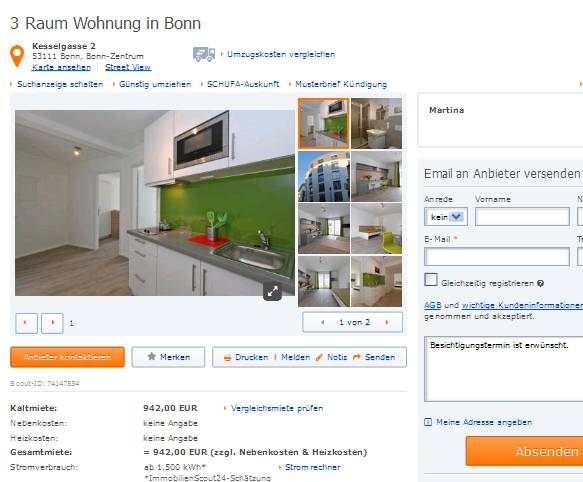Viewport: 583px width, 482px height.
Task: Open the Street View link
Action: 128,67
